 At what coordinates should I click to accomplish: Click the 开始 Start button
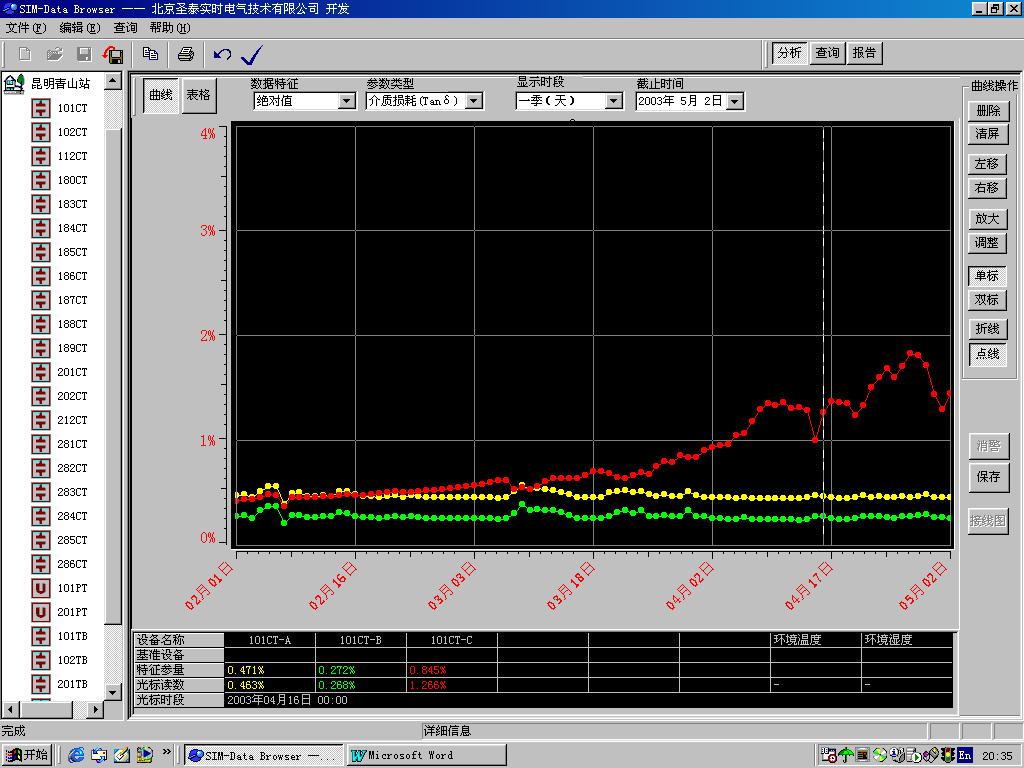[27, 756]
